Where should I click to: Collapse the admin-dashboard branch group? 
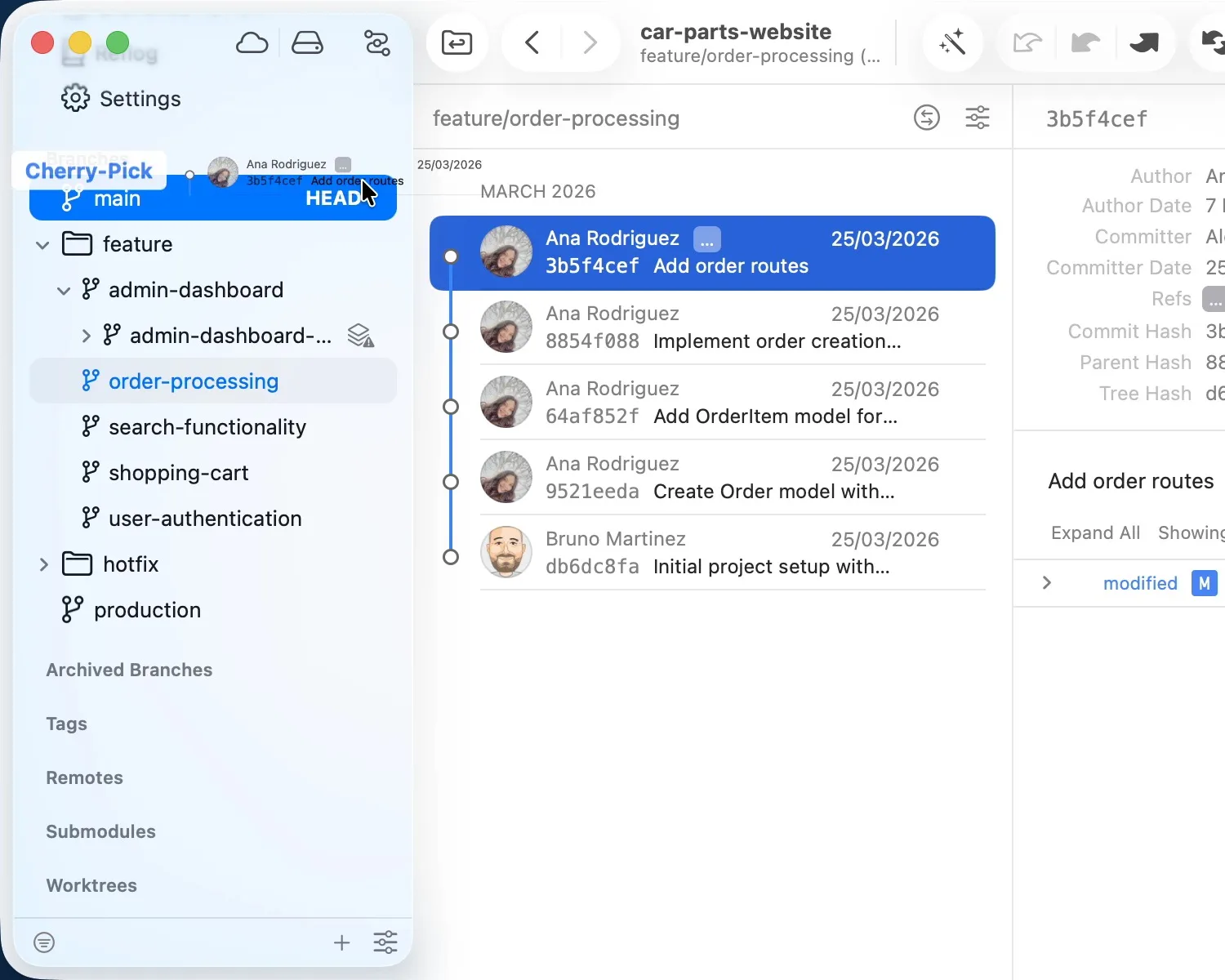click(x=64, y=290)
